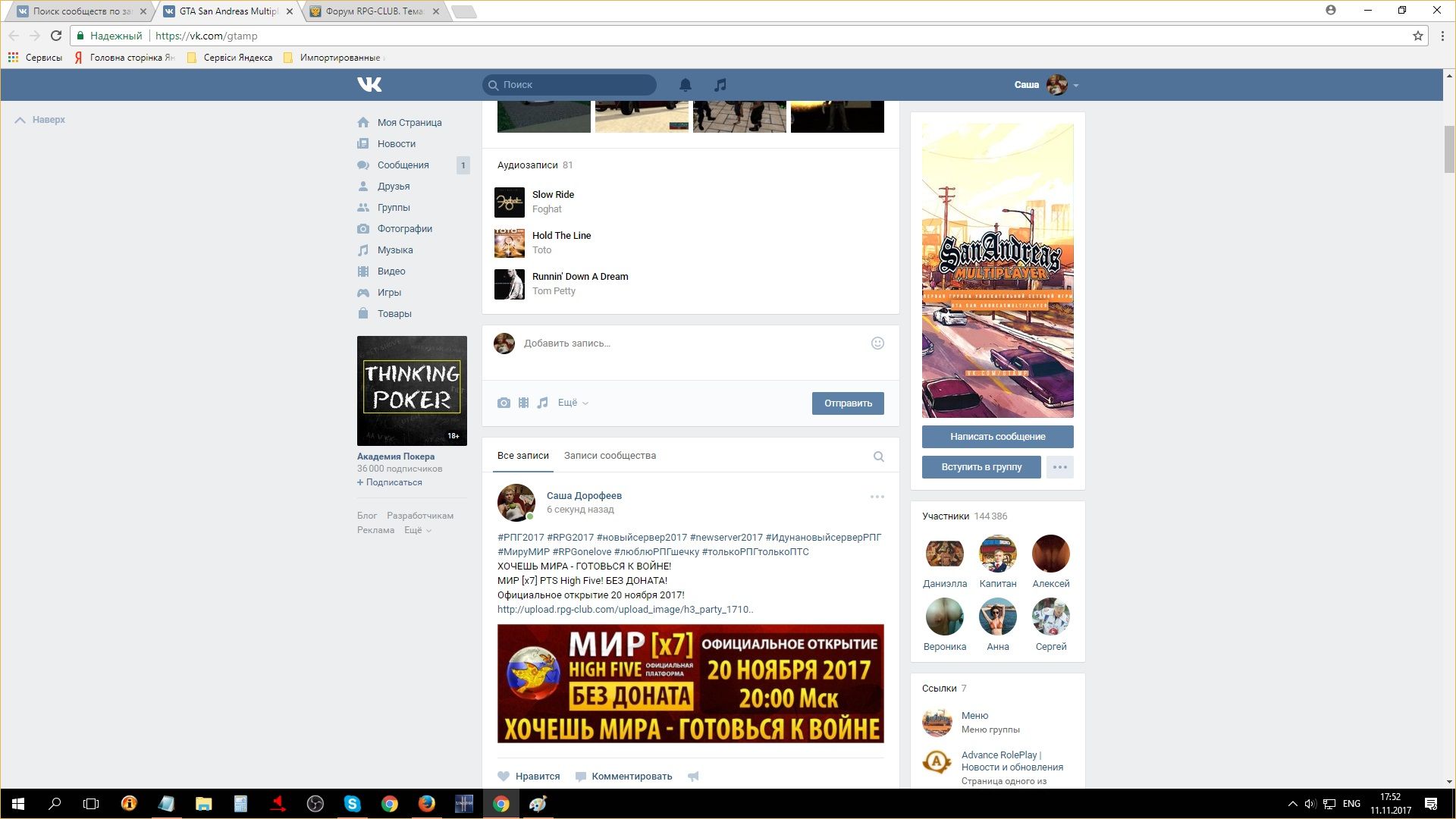Screen dimensions: 1456x819
Task: Click the VK logo in the header
Action: (369, 84)
